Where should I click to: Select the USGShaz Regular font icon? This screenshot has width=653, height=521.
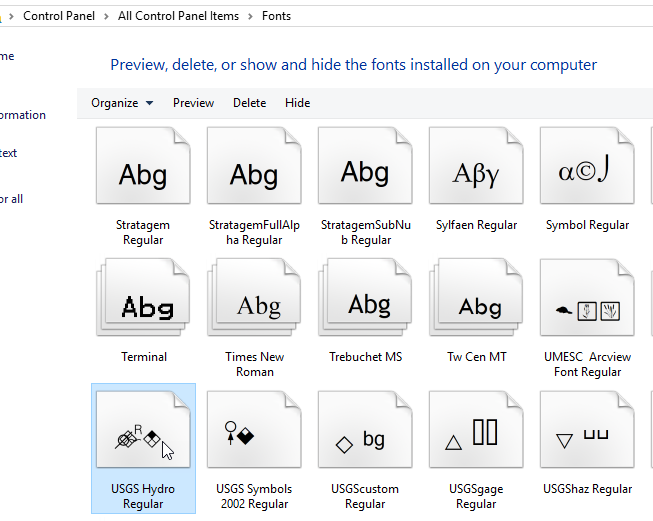(x=587, y=429)
